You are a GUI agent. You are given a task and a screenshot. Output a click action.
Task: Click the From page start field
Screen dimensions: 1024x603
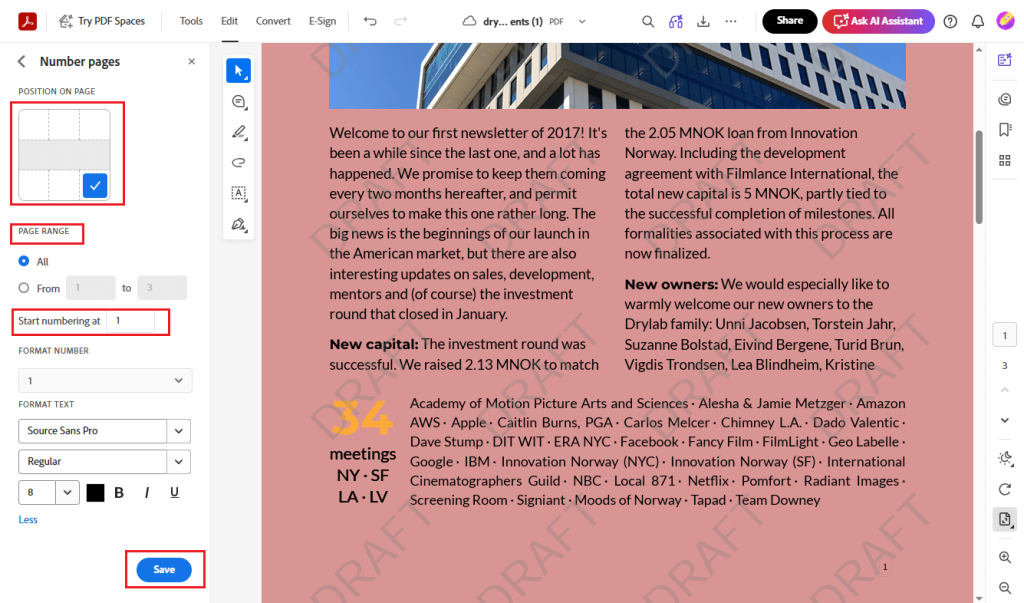click(91, 287)
